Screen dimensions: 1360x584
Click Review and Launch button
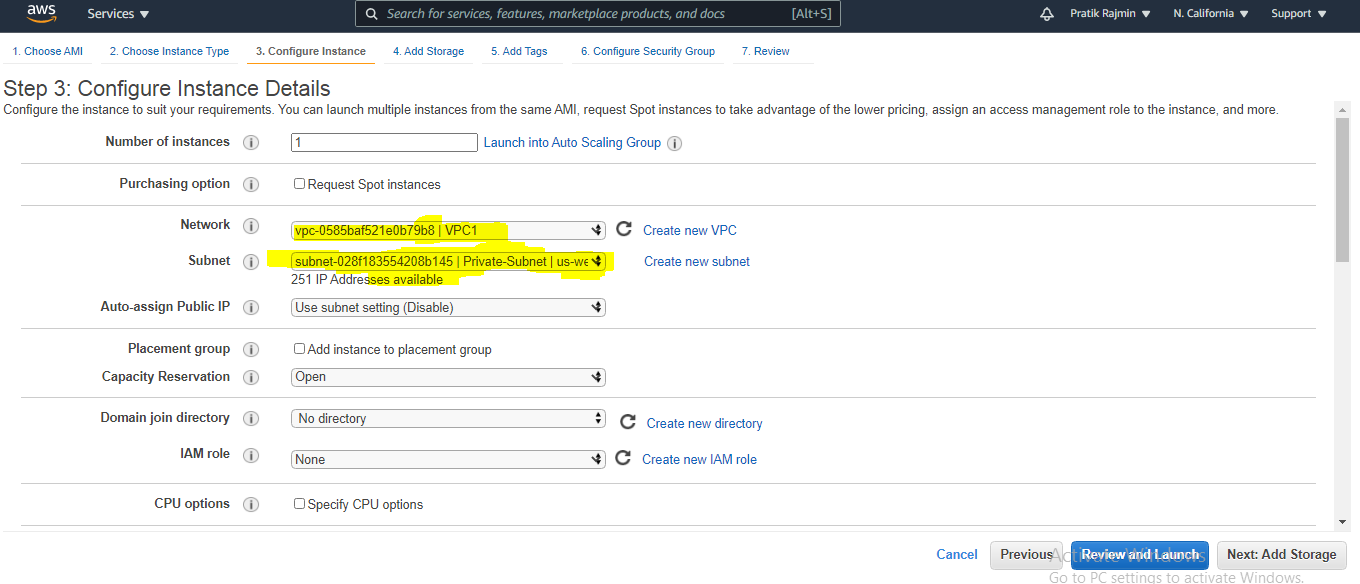coord(1140,555)
